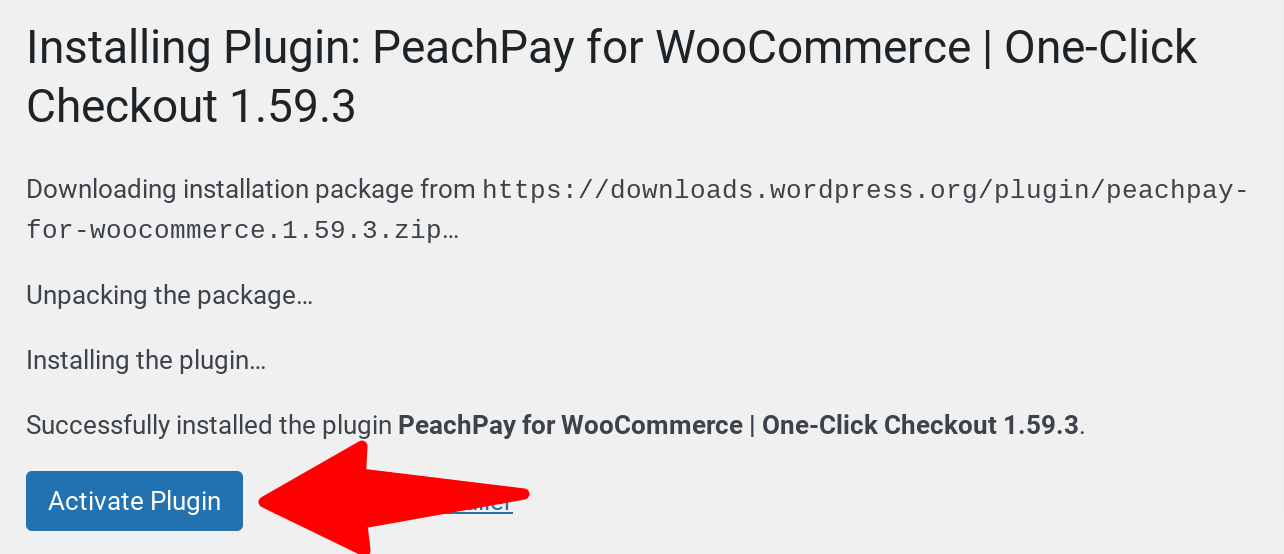Click the https:// prefix of package URL
Viewport: 1284px width, 554px height.
click(546, 189)
